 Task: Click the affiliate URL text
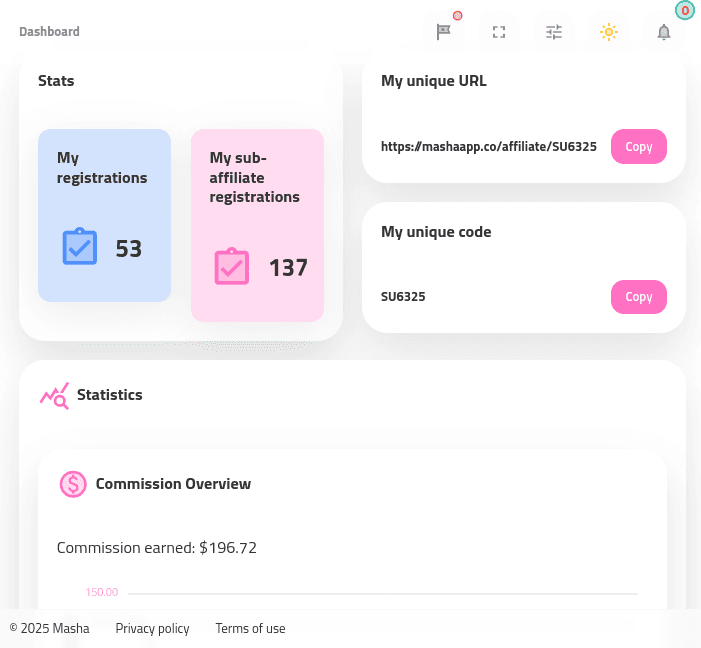[489, 147]
